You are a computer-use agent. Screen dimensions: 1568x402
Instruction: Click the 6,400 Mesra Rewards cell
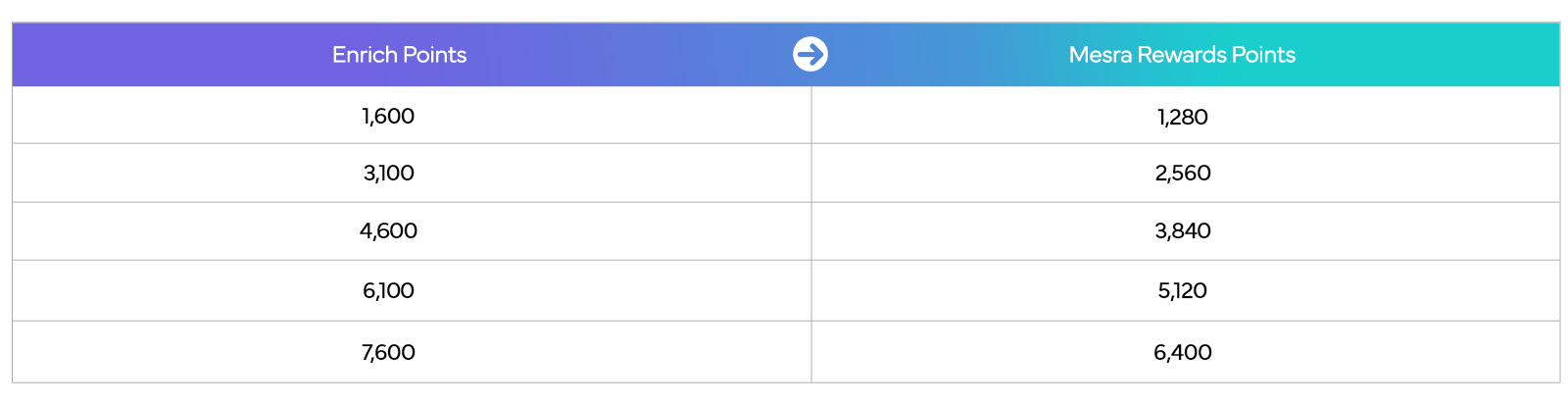click(x=1182, y=352)
